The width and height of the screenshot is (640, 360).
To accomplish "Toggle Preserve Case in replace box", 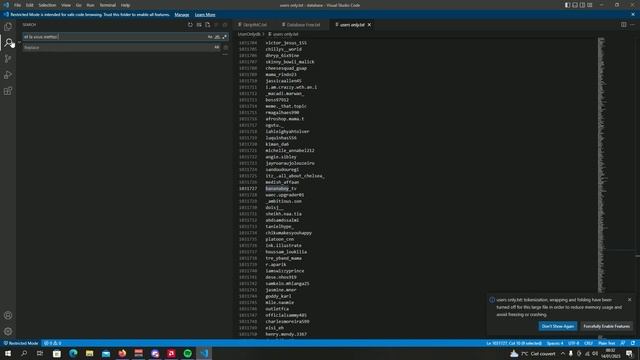I will pos(216,47).
